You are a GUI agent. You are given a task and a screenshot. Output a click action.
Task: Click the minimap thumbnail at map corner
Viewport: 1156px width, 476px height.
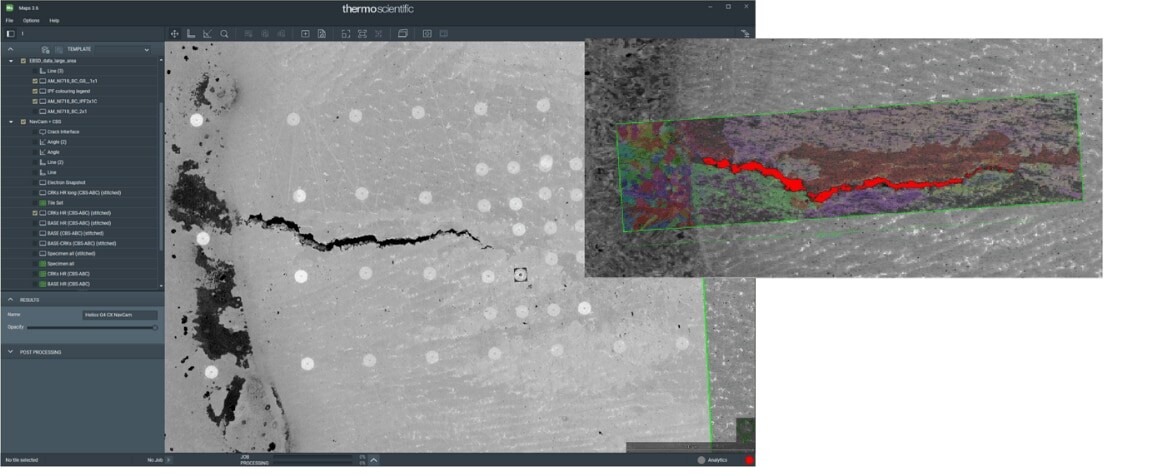pos(745,430)
